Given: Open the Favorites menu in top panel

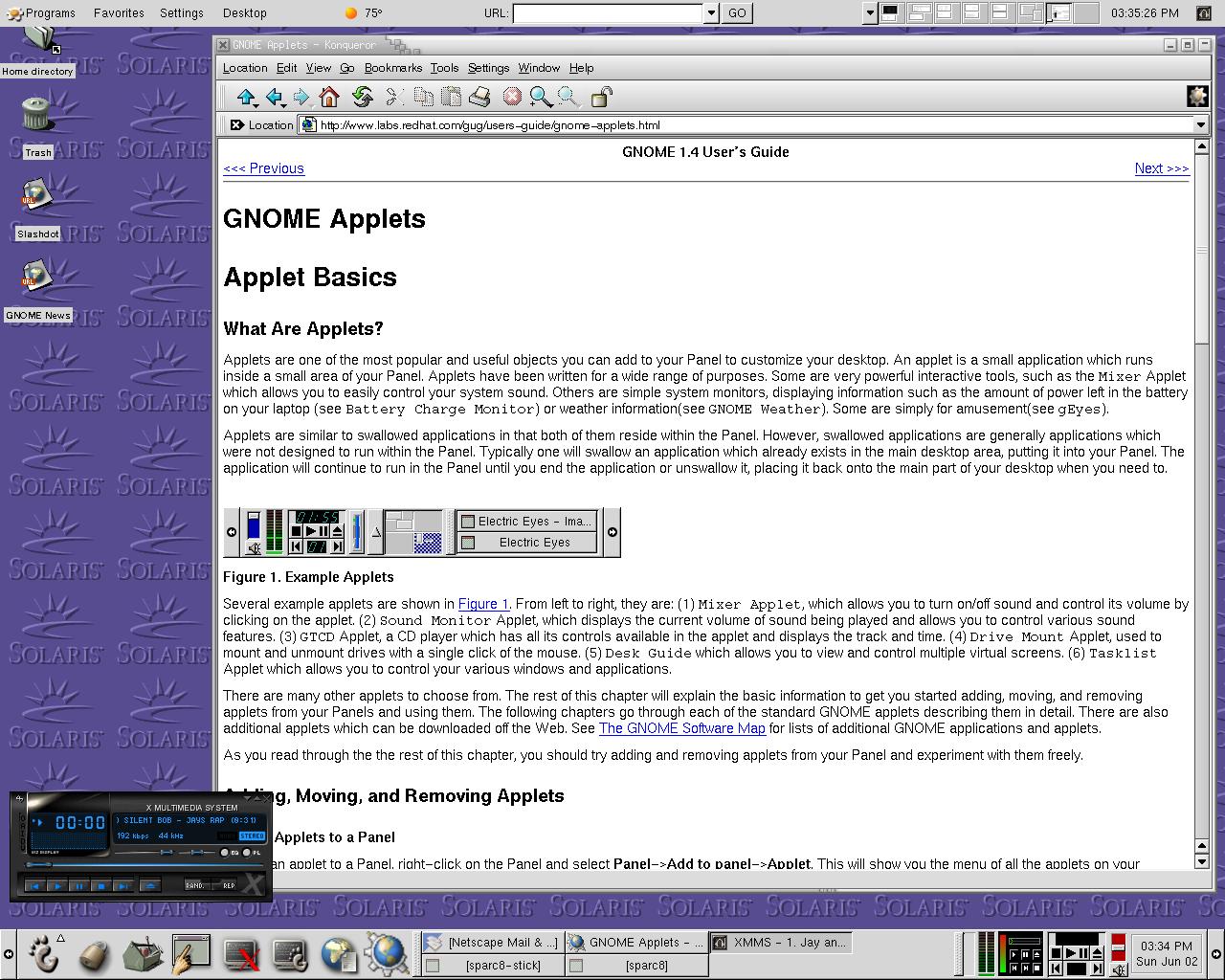Looking at the screenshot, I should click(119, 13).
